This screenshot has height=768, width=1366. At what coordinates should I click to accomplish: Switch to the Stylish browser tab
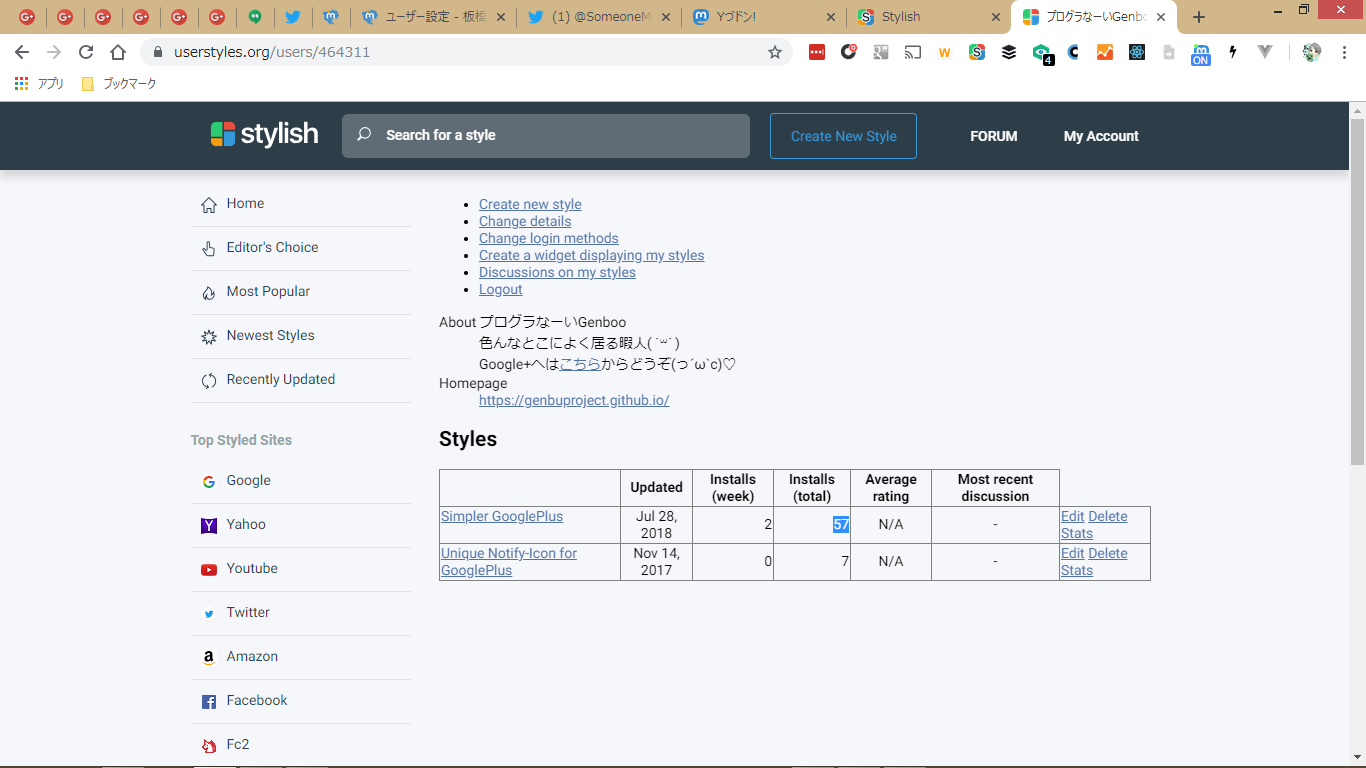pos(900,17)
